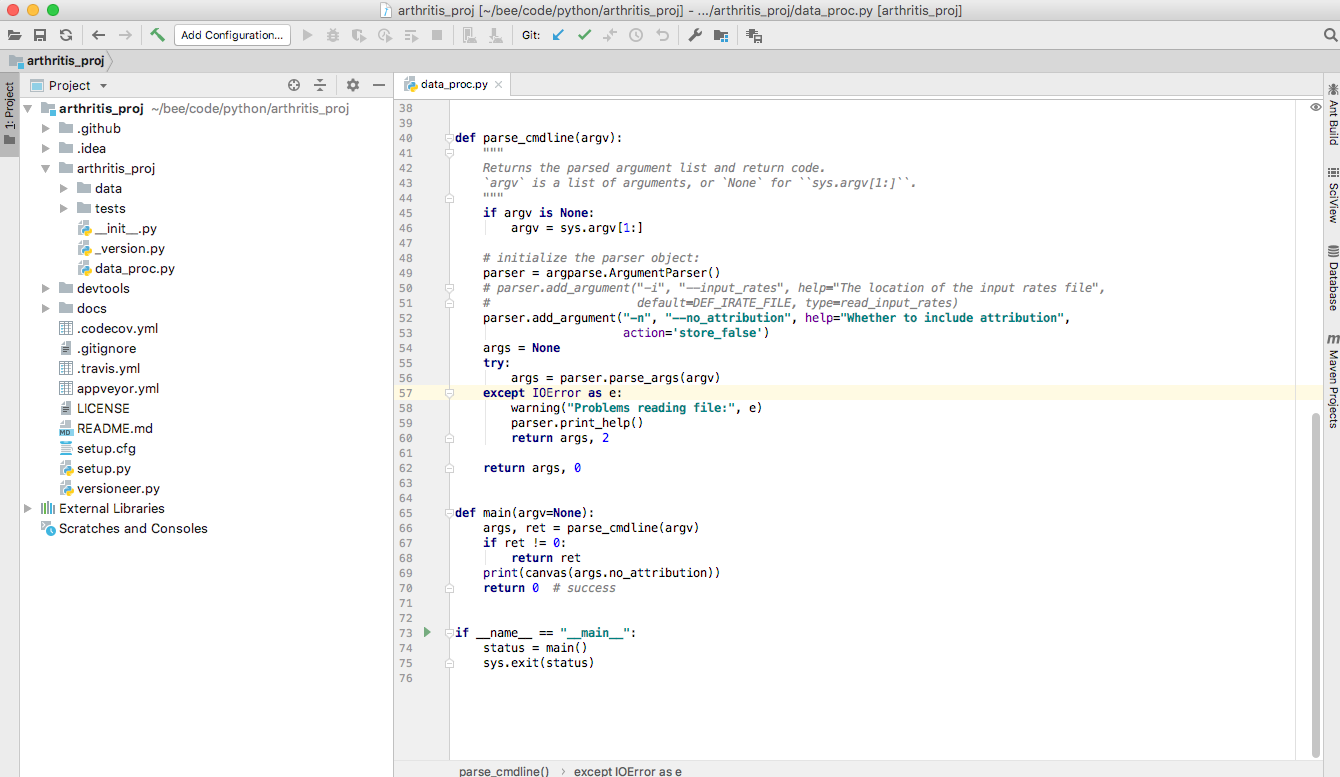Expand the .idea folder
The width and height of the screenshot is (1340, 777).
46,148
